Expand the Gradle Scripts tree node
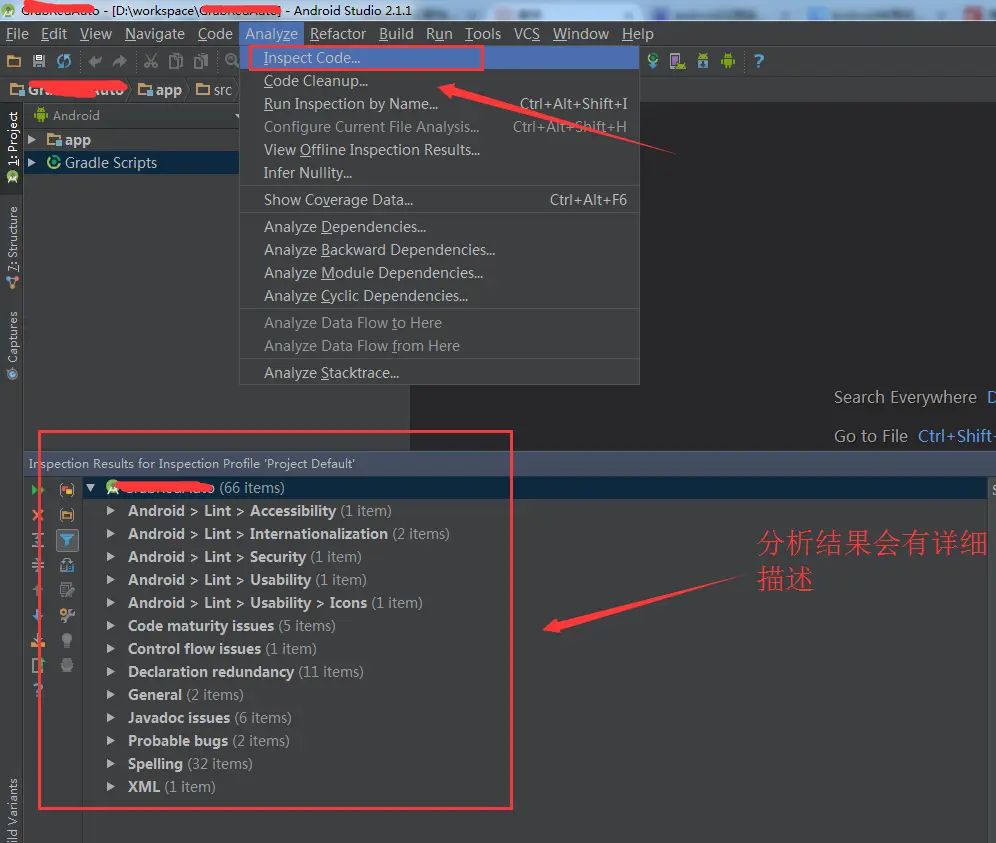 tap(32, 163)
